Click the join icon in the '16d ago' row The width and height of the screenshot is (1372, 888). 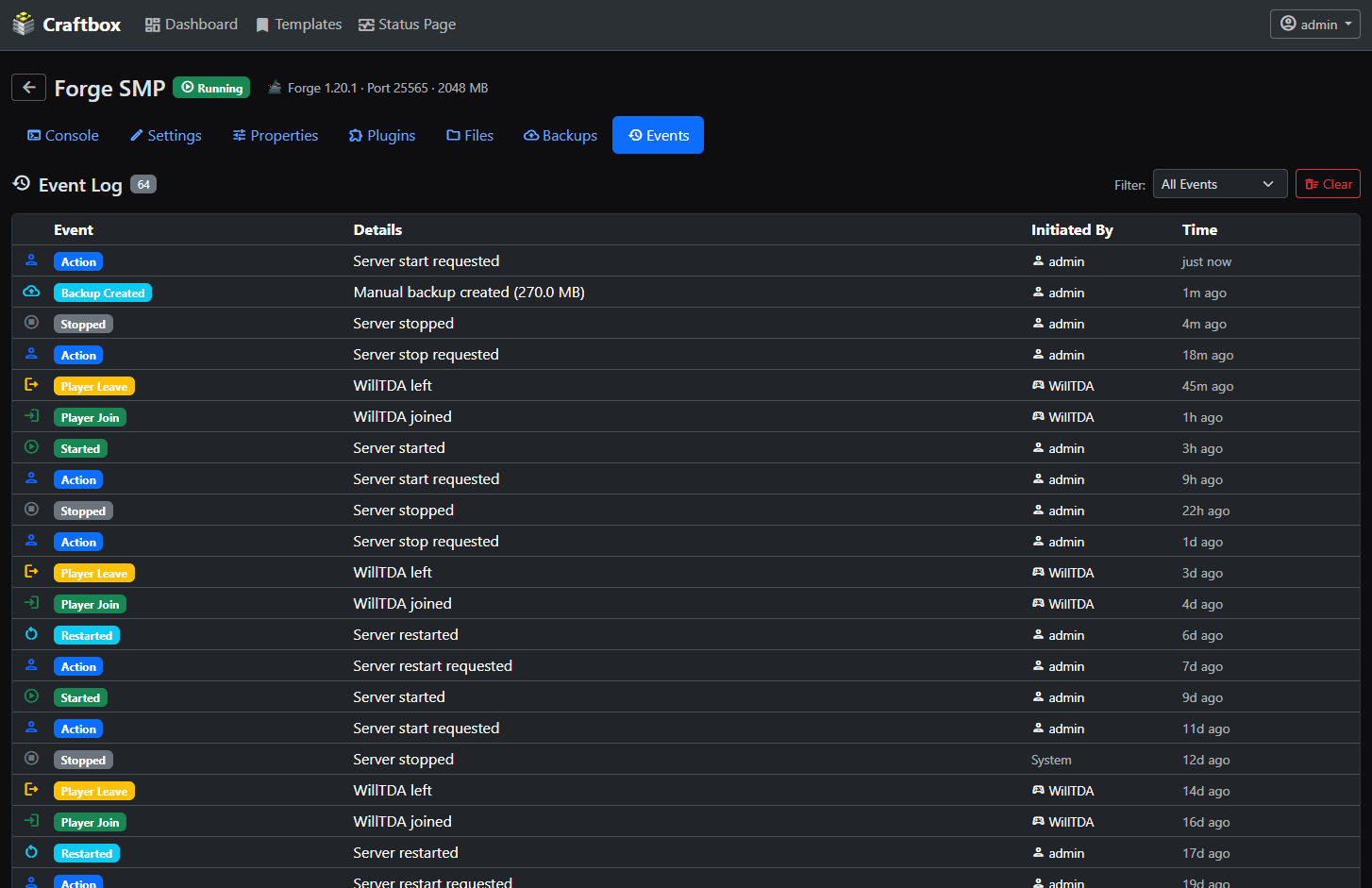[31, 821]
